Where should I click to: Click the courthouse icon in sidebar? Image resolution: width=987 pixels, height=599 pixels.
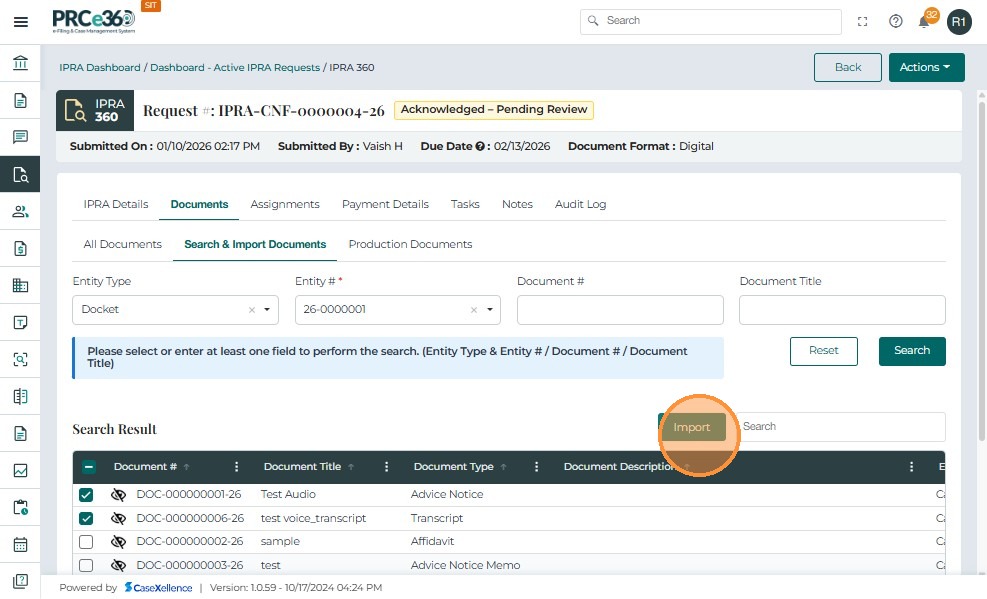20,64
